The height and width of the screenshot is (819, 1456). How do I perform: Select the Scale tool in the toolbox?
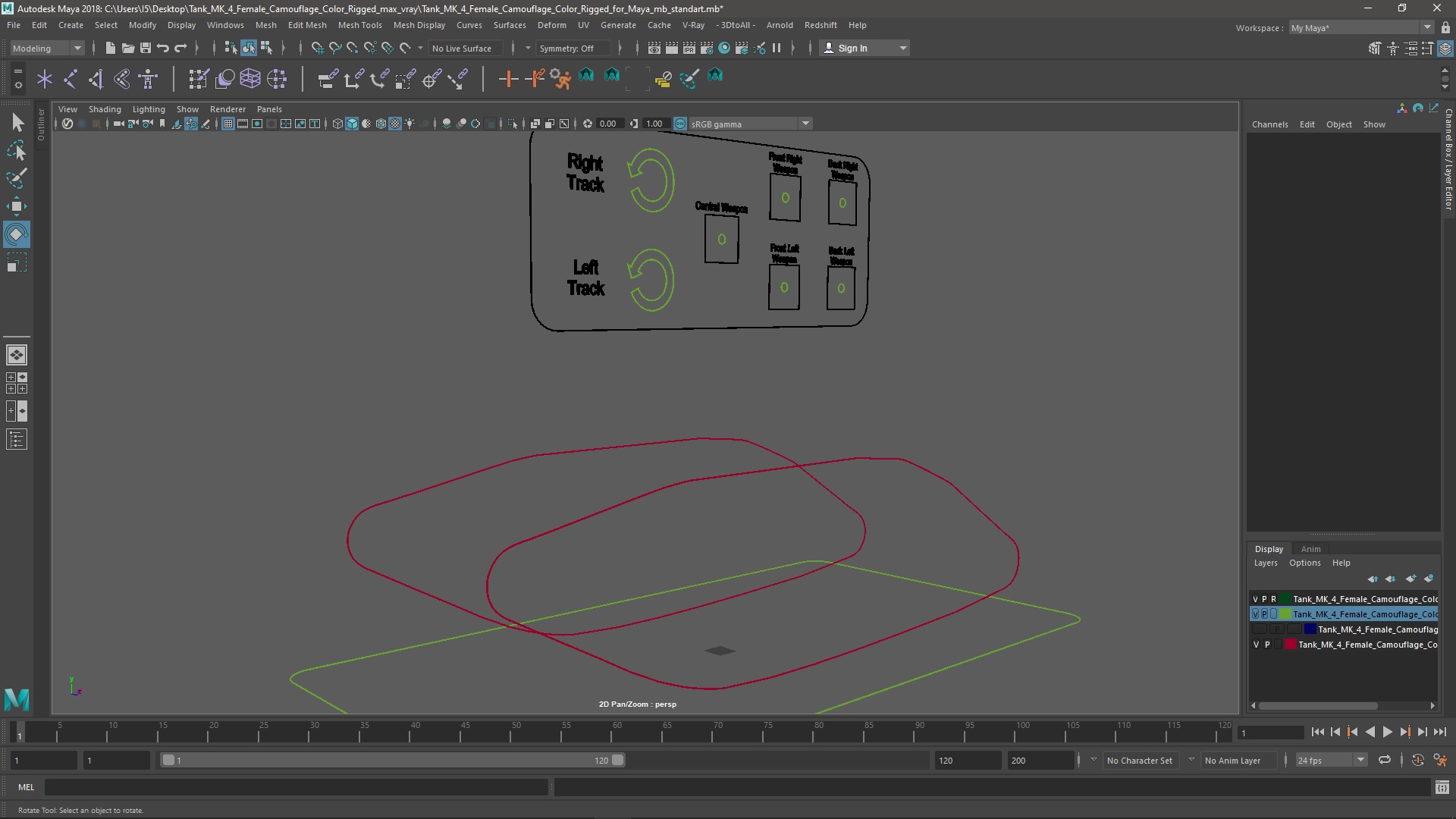(17, 262)
